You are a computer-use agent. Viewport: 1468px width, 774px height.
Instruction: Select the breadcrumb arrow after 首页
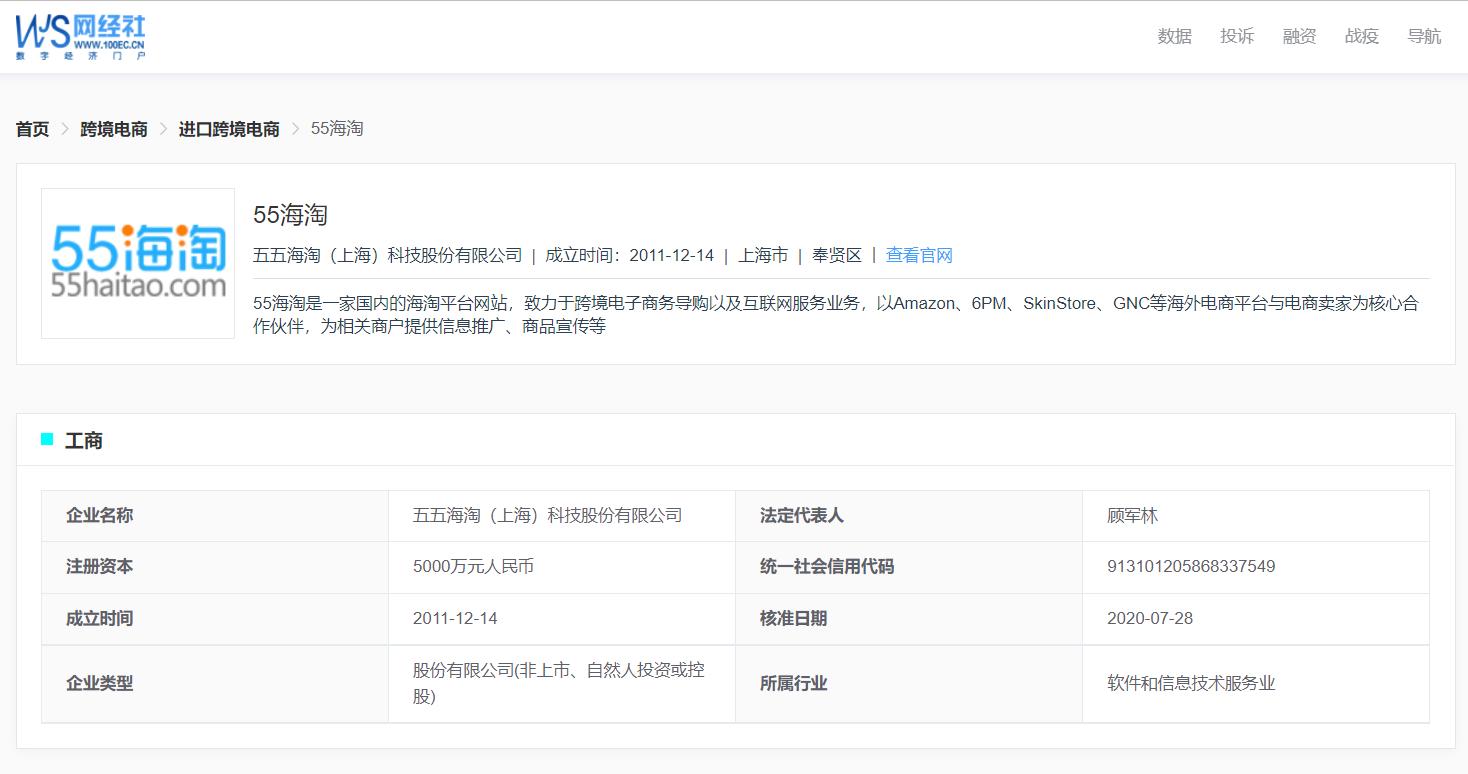tap(63, 129)
